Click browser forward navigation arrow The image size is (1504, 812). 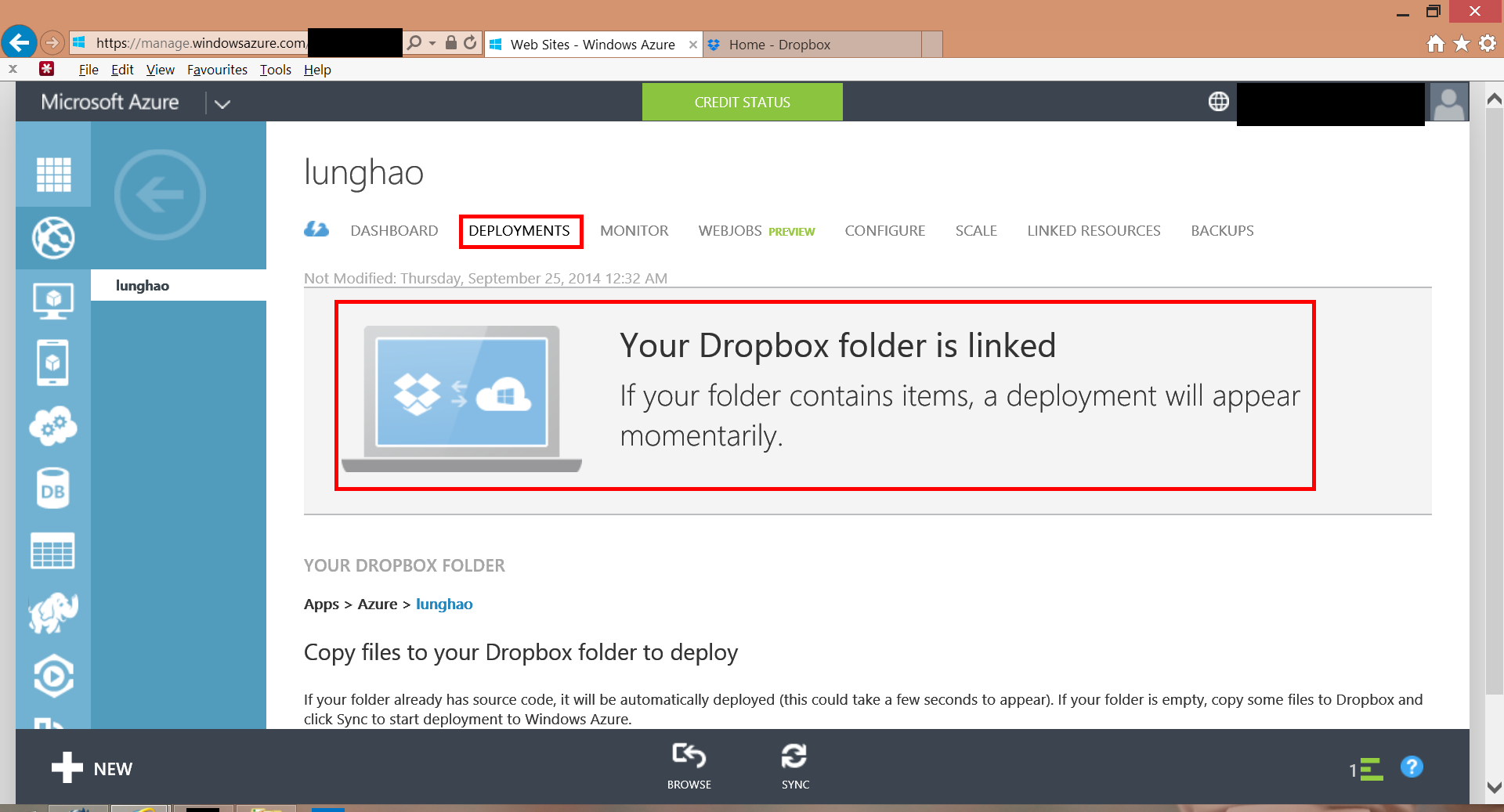pos(52,42)
